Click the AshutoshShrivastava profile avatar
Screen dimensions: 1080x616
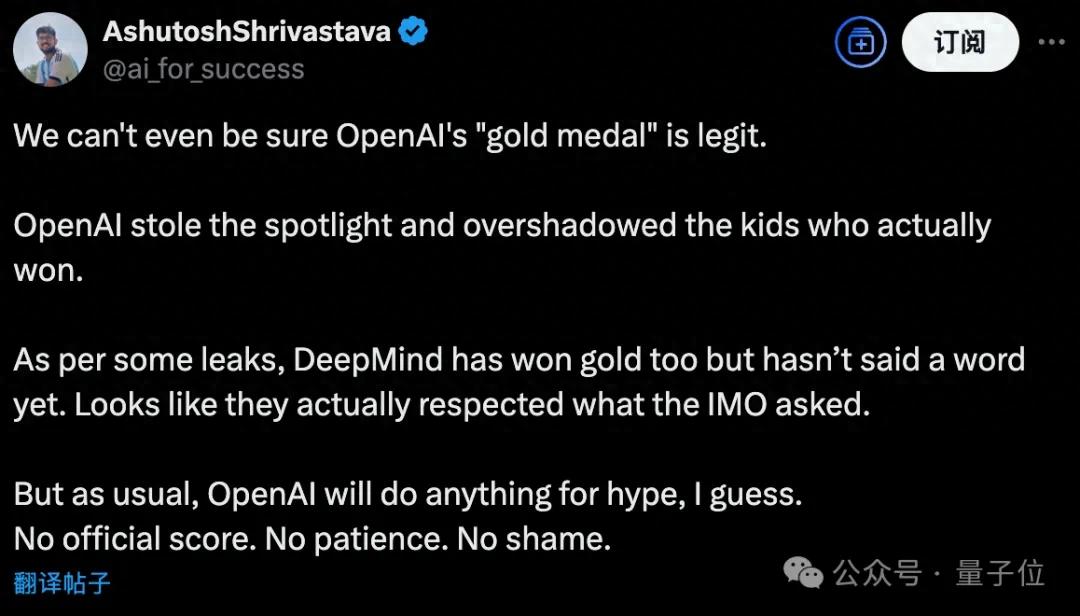click(x=50, y=49)
